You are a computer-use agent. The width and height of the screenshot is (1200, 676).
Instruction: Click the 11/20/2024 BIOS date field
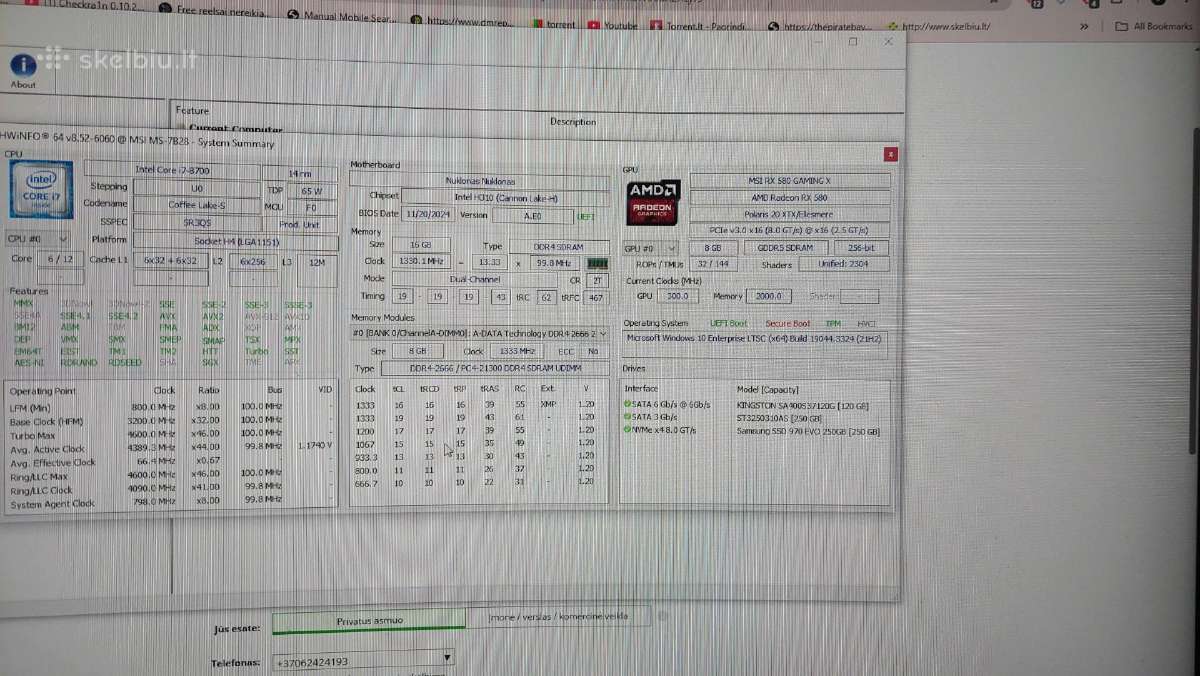pyautogui.click(x=429, y=214)
